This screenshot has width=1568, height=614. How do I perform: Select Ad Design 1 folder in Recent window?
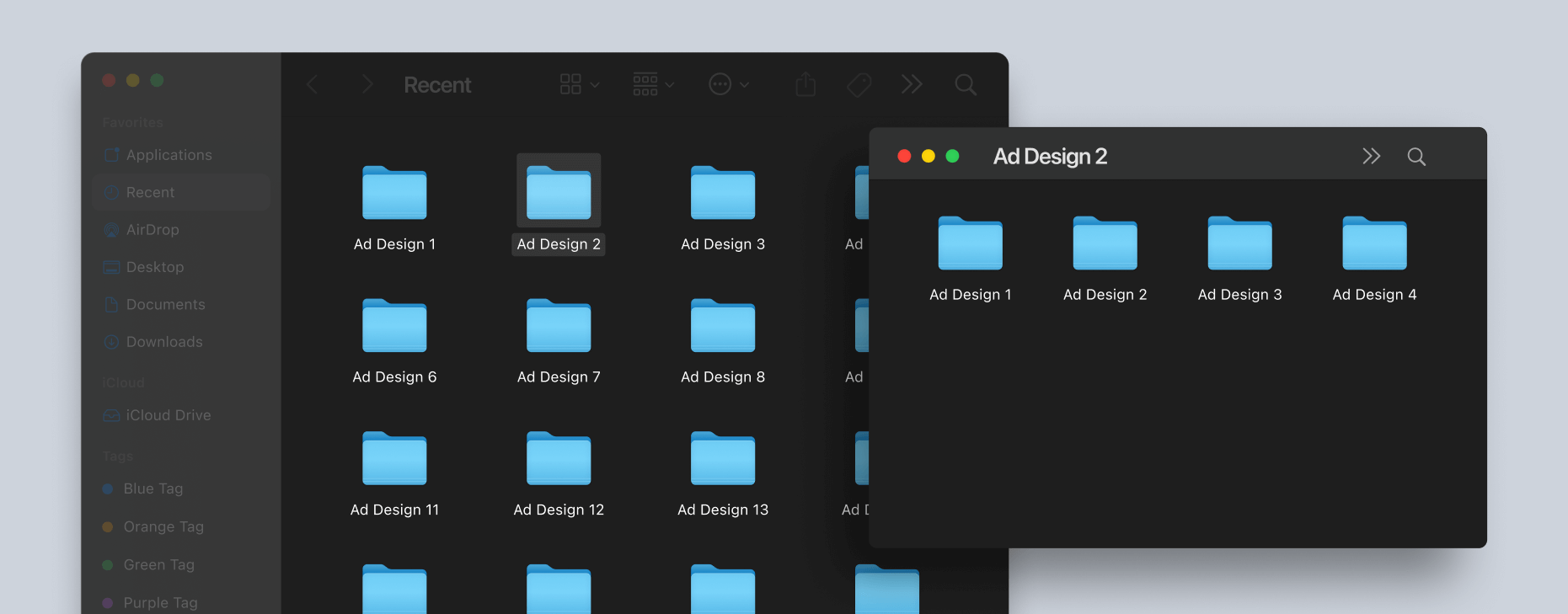394,193
